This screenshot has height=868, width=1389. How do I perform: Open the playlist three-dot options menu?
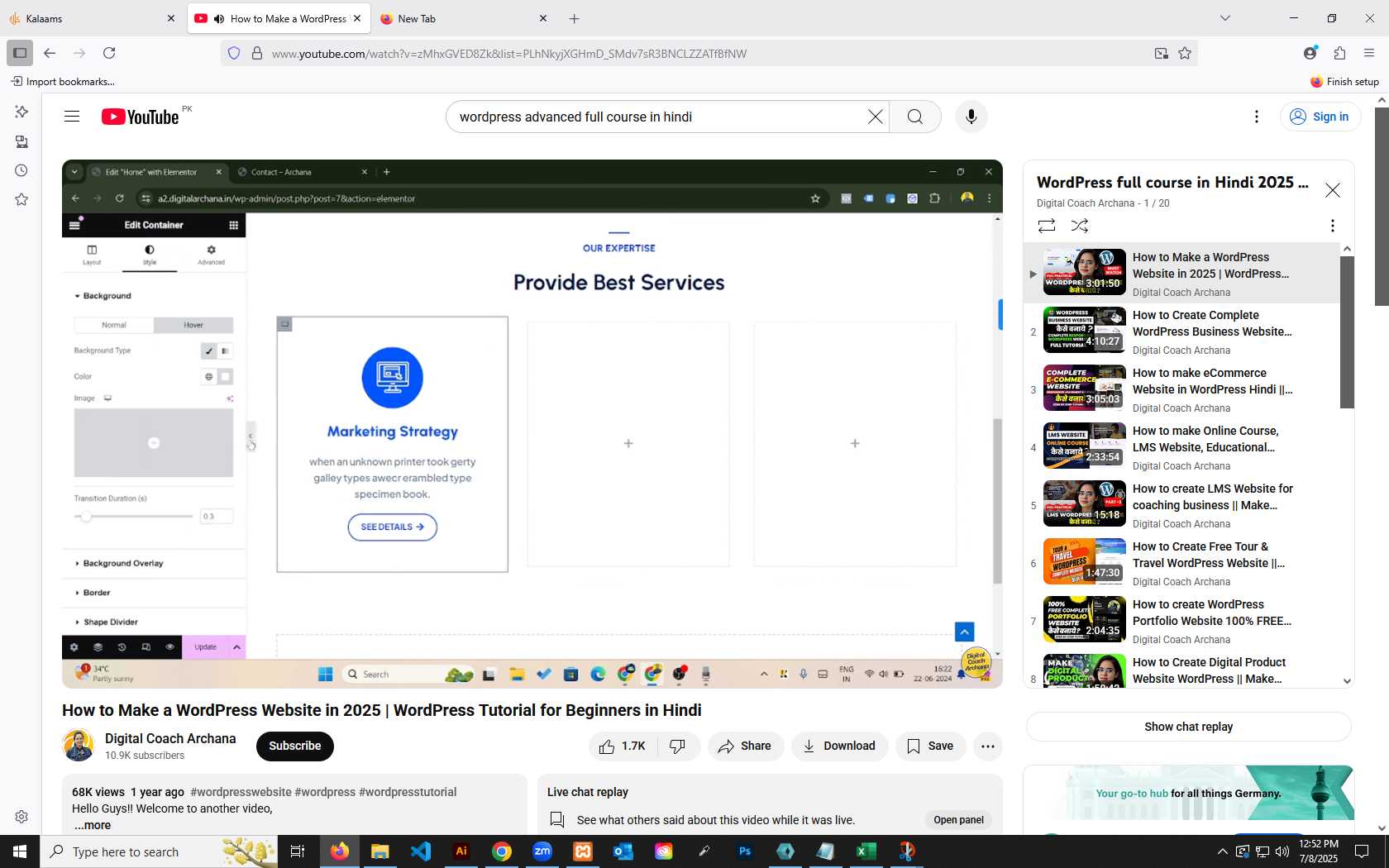[1332, 226]
